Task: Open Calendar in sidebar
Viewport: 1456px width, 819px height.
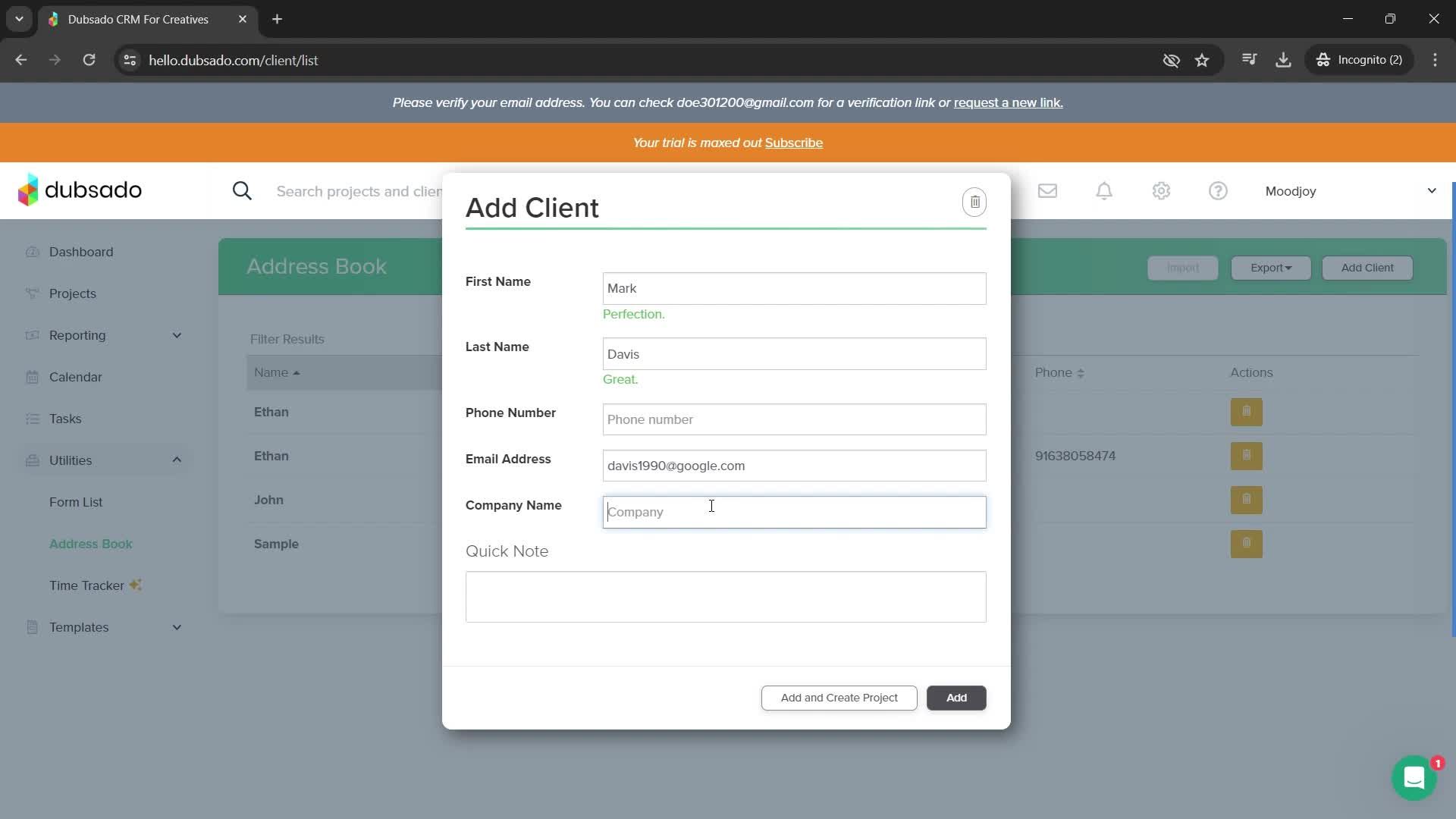Action: pyautogui.click(x=75, y=377)
